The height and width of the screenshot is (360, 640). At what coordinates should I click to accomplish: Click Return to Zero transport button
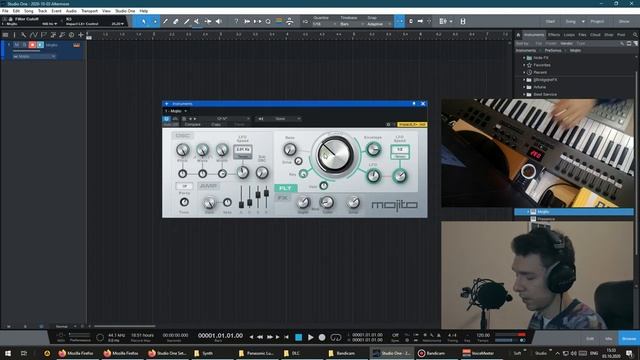tap(287, 337)
